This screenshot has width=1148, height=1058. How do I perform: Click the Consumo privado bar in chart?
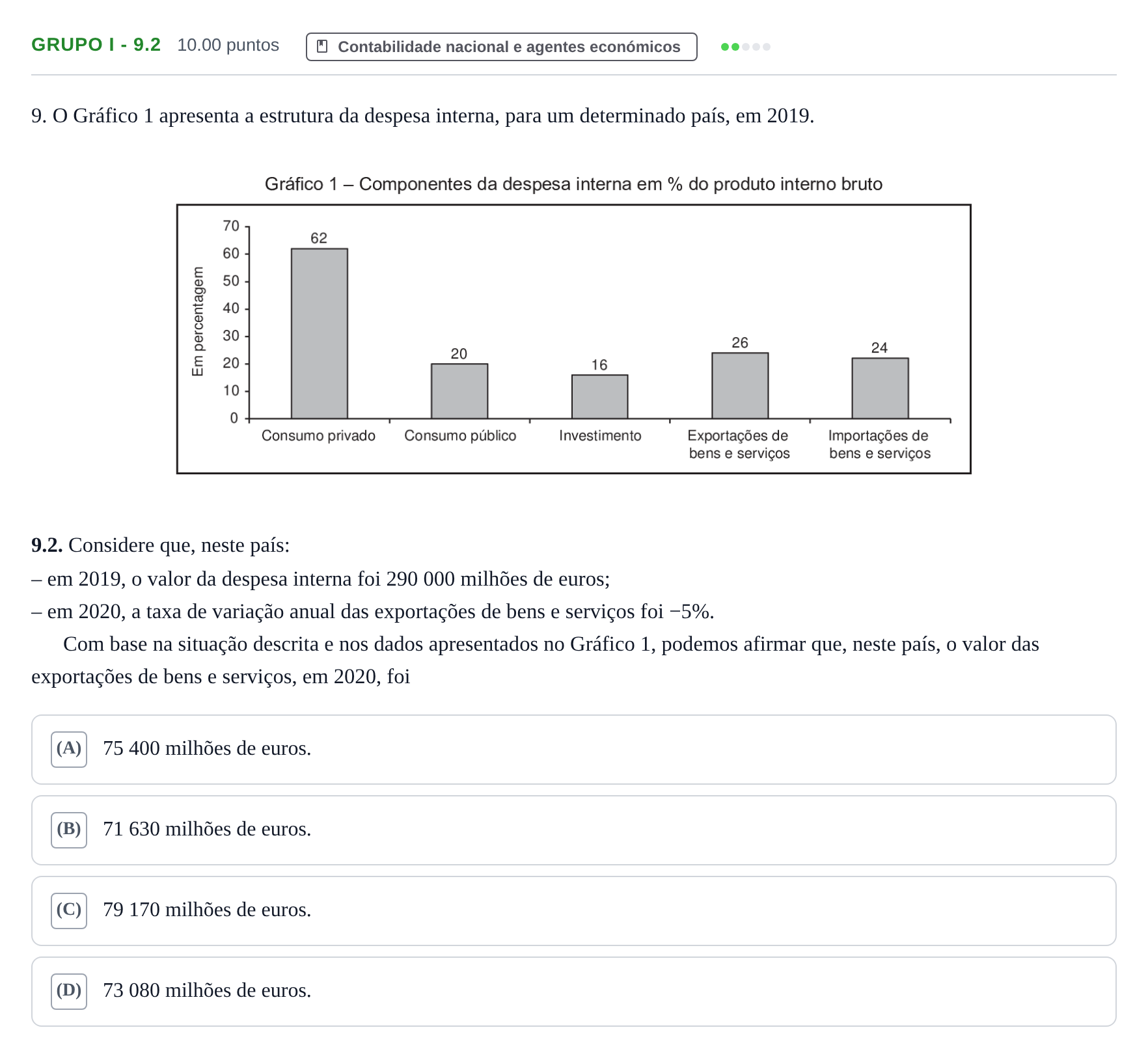pyautogui.click(x=319, y=333)
